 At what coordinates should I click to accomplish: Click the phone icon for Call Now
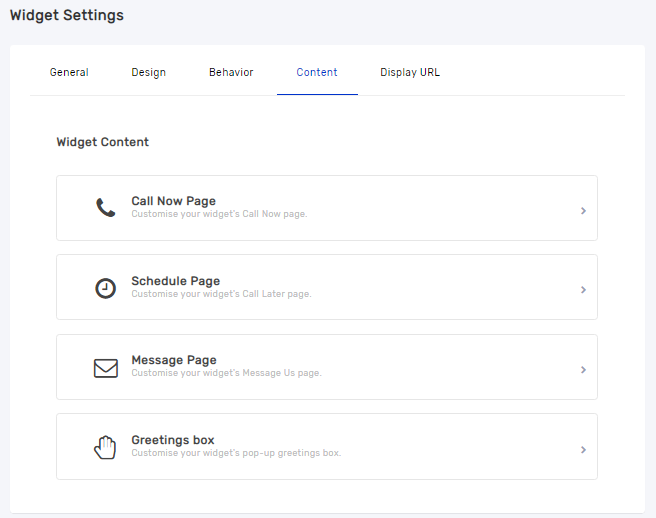click(106, 208)
